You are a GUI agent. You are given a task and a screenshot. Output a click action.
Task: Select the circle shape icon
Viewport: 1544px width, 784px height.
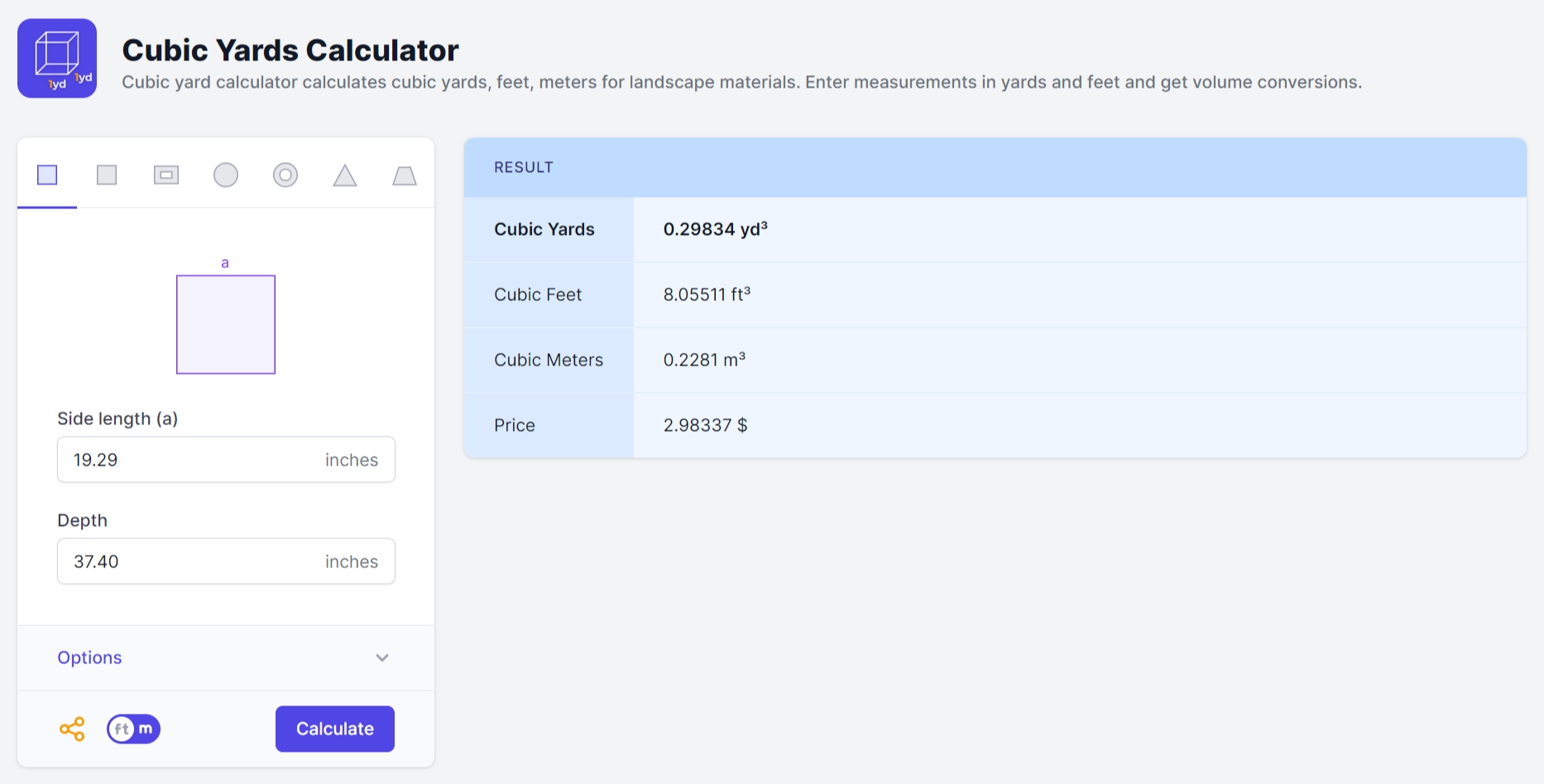tap(226, 175)
